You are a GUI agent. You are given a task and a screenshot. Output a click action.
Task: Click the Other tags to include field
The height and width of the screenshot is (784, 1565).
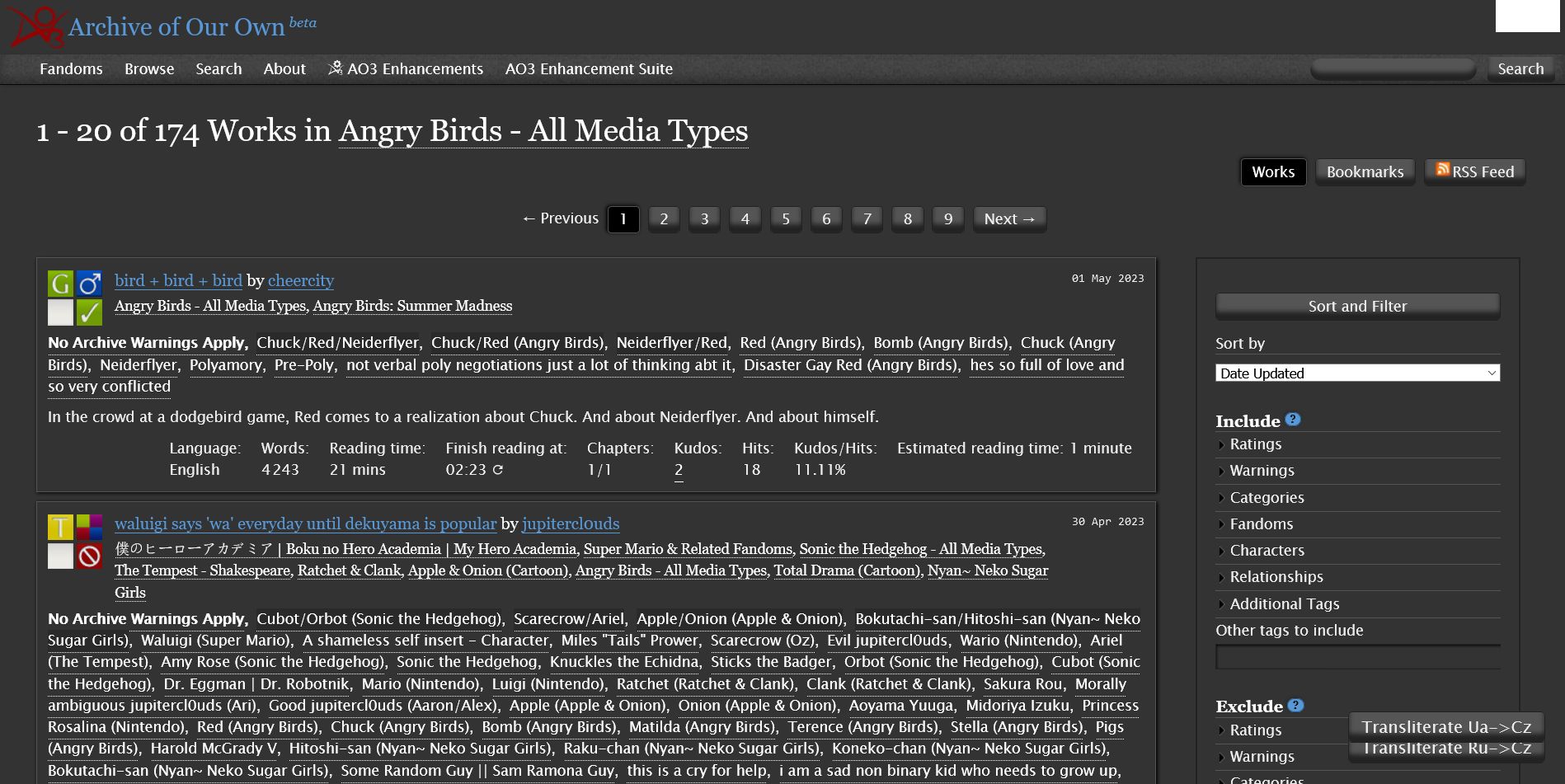click(x=1357, y=657)
